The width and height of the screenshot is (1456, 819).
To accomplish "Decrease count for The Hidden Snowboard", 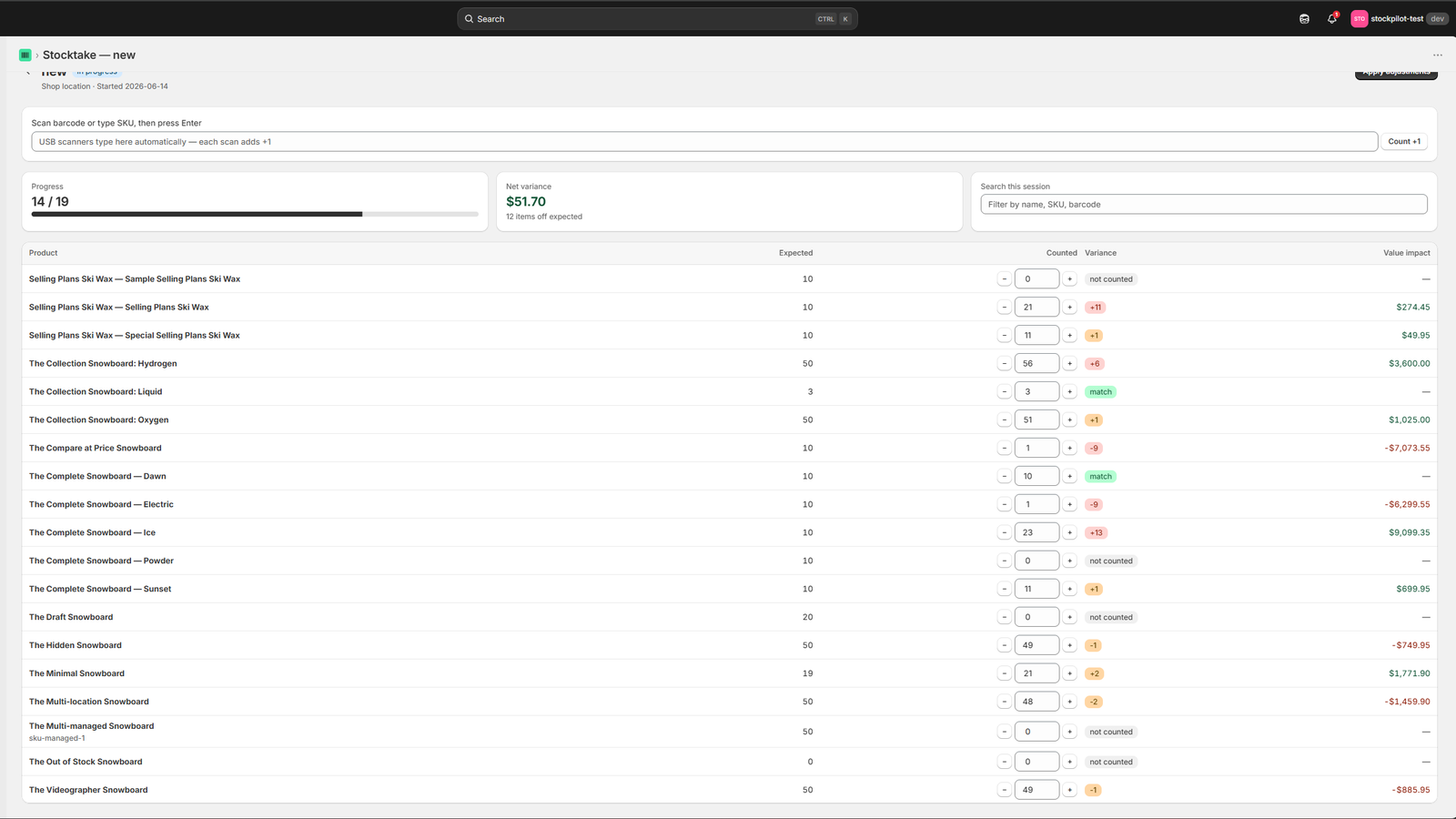I will [1004, 645].
